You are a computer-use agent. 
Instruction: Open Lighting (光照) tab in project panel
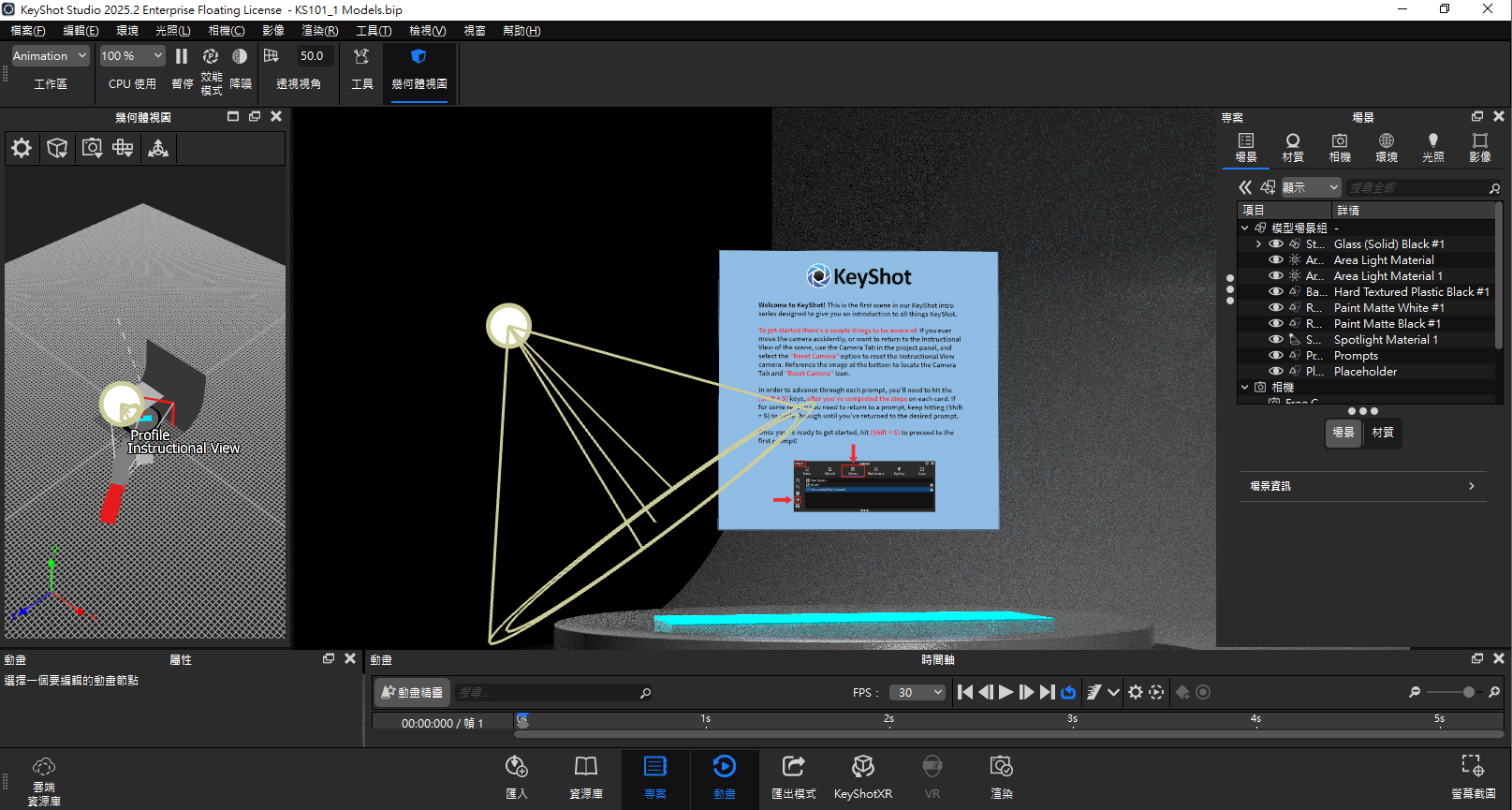1433,148
